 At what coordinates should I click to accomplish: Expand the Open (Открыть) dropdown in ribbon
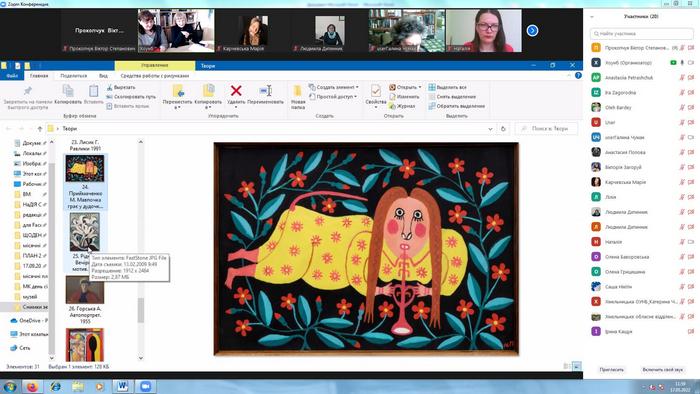coord(420,87)
